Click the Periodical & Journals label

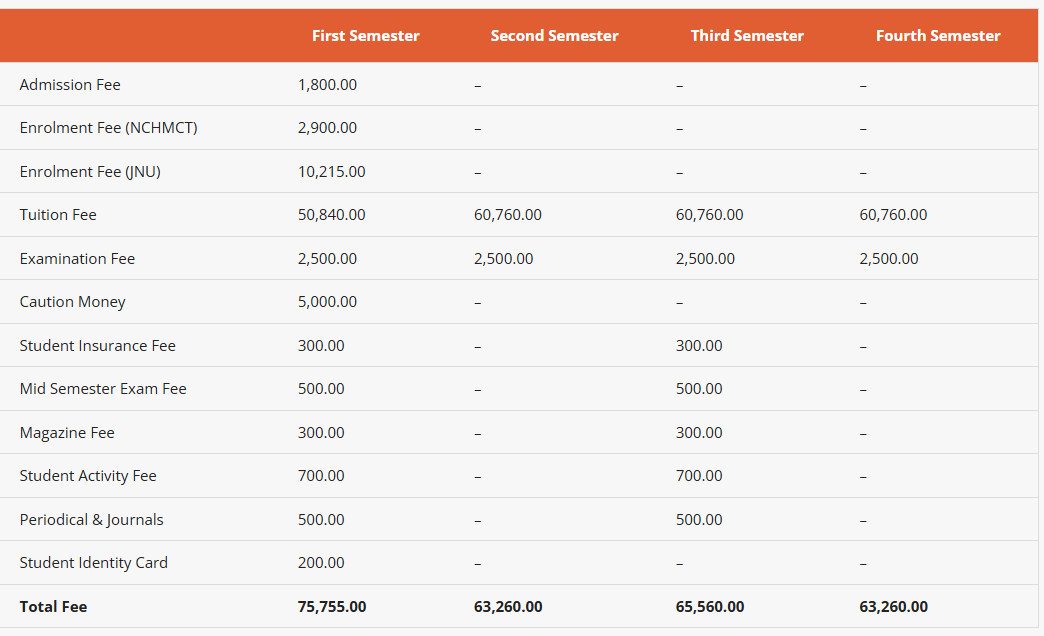tap(91, 520)
